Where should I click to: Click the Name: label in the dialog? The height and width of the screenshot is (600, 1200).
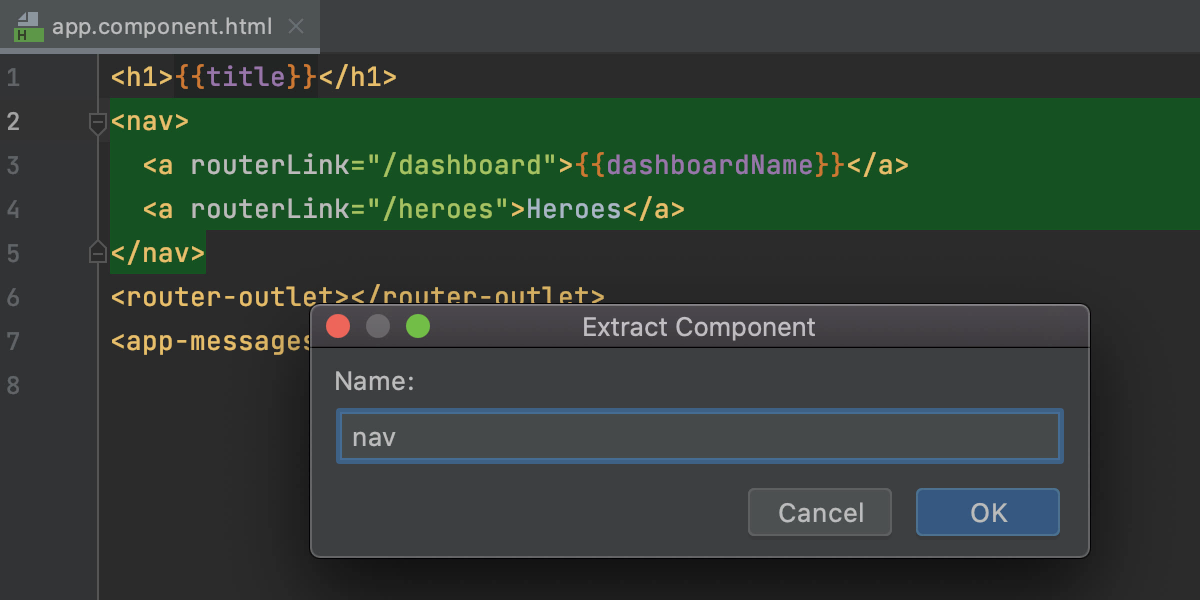374,381
